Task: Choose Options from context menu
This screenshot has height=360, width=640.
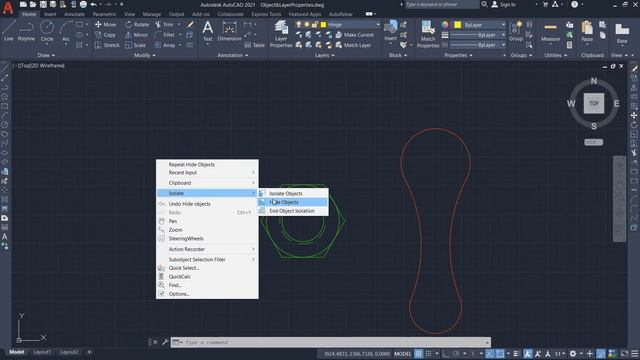Action: 207,294
